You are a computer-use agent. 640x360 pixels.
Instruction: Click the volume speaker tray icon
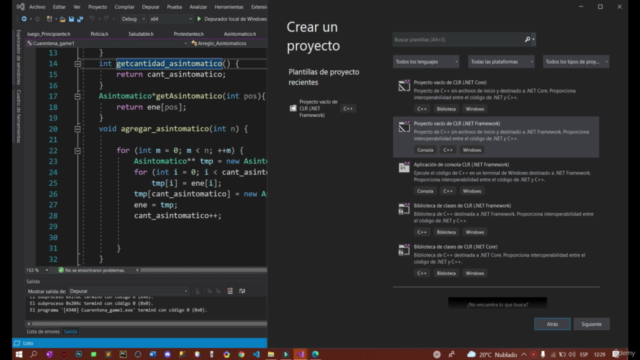coord(572,354)
